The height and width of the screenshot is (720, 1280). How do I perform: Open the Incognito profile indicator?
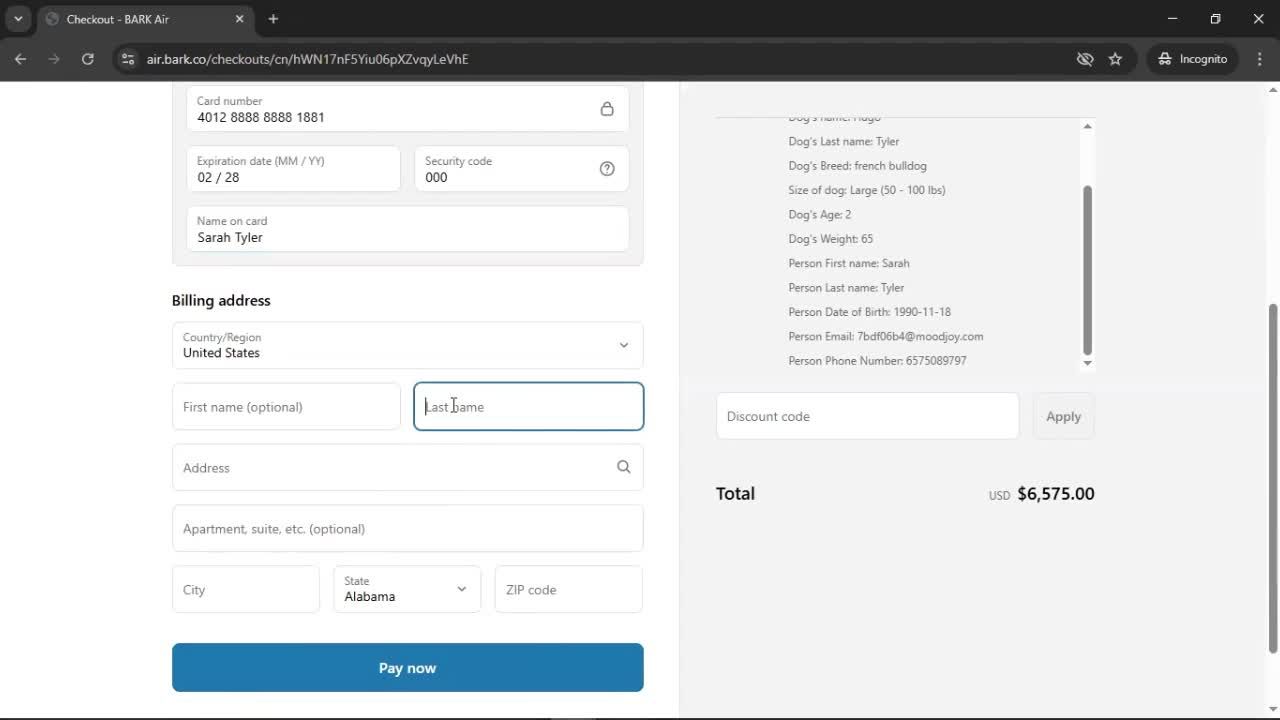coord(1193,59)
